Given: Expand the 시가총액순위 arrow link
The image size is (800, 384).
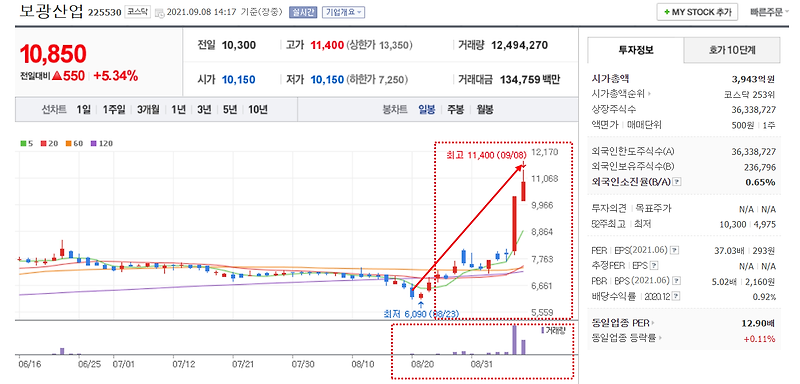Looking at the screenshot, I should (x=649, y=94).
